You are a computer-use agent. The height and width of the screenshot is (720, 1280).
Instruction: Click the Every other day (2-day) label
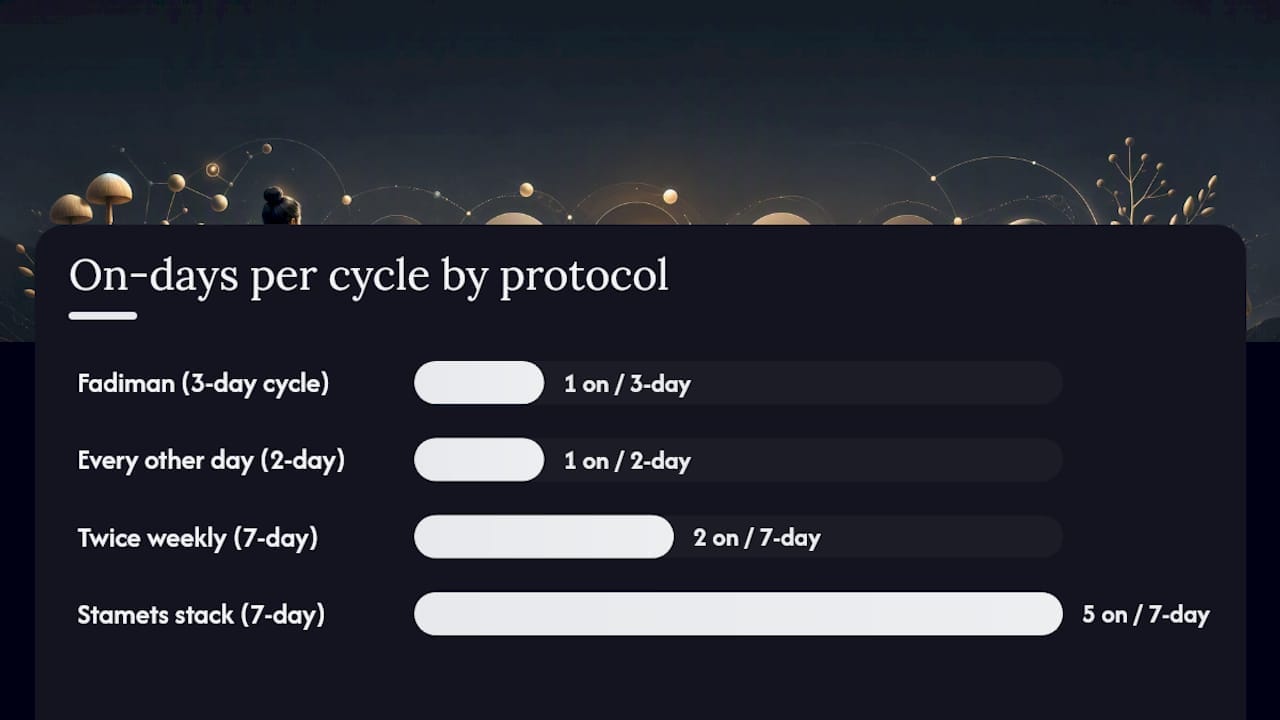[x=211, y=460]
